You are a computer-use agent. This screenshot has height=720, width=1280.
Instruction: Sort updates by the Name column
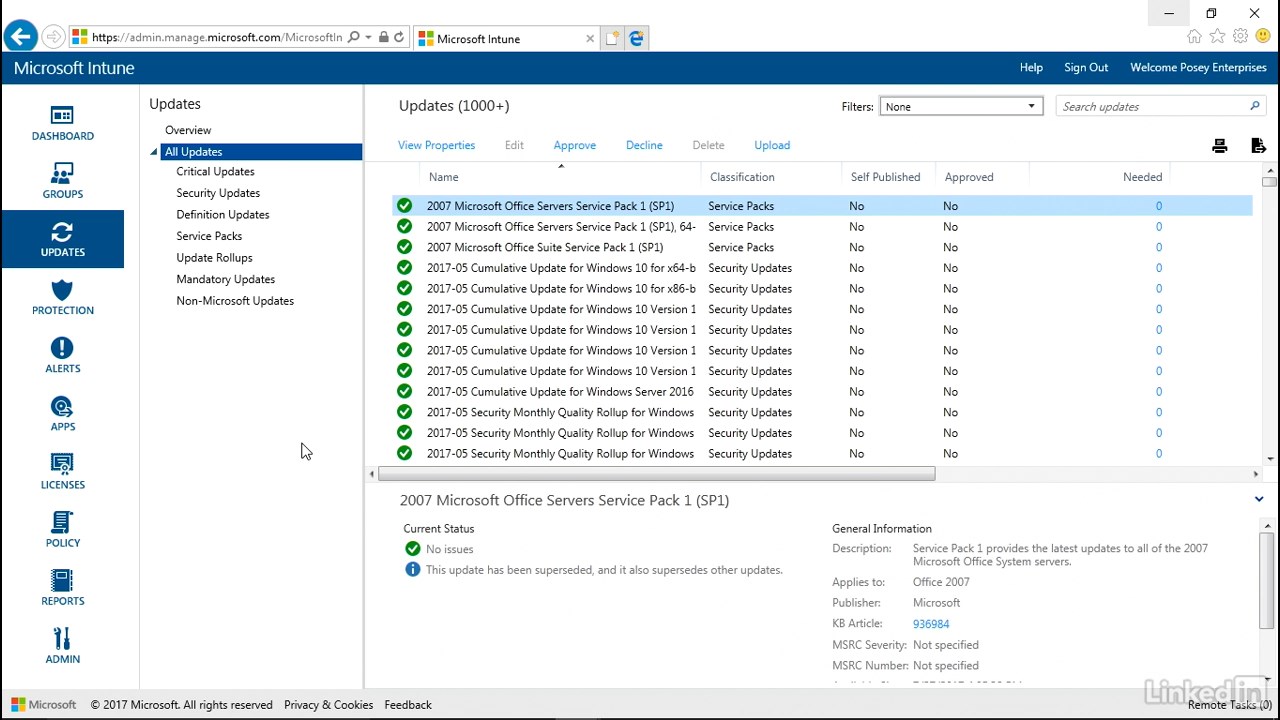point(444,177)
